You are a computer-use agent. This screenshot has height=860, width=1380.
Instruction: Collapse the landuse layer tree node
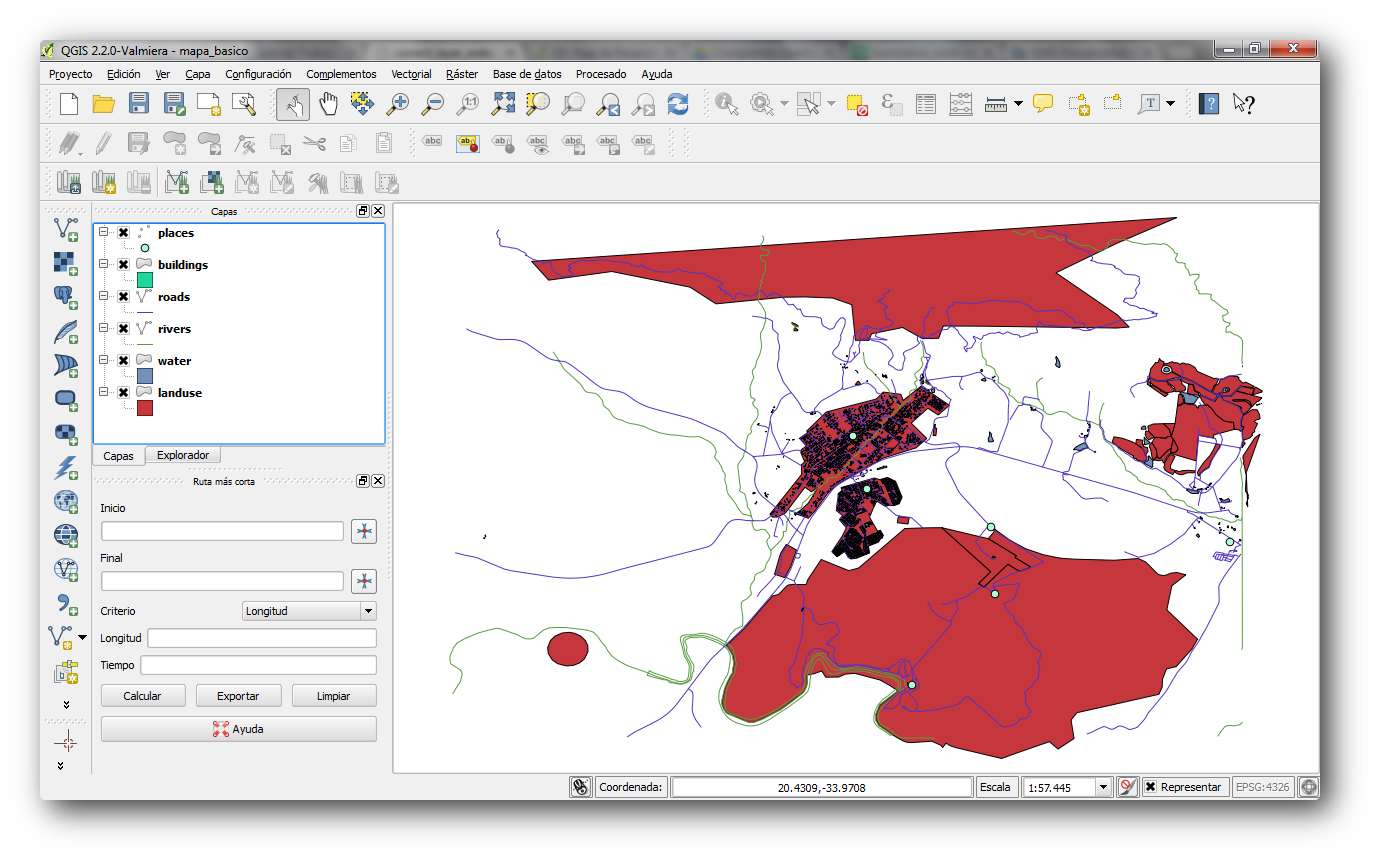coord(104,393)
